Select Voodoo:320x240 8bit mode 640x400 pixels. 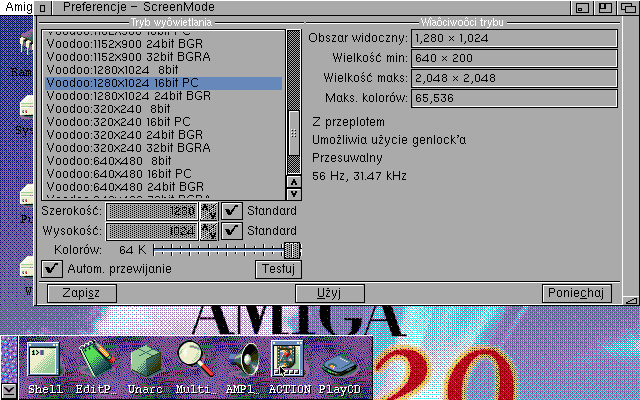click(163, 109)
